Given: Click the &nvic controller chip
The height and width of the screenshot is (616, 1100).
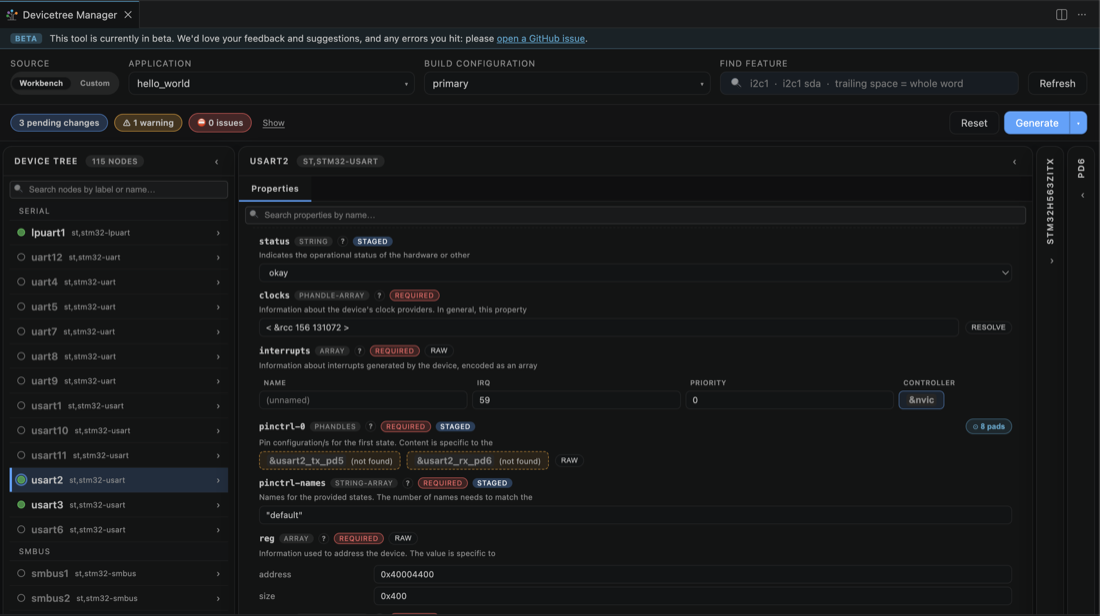Looking at the screenshot, I should [921, 400].
